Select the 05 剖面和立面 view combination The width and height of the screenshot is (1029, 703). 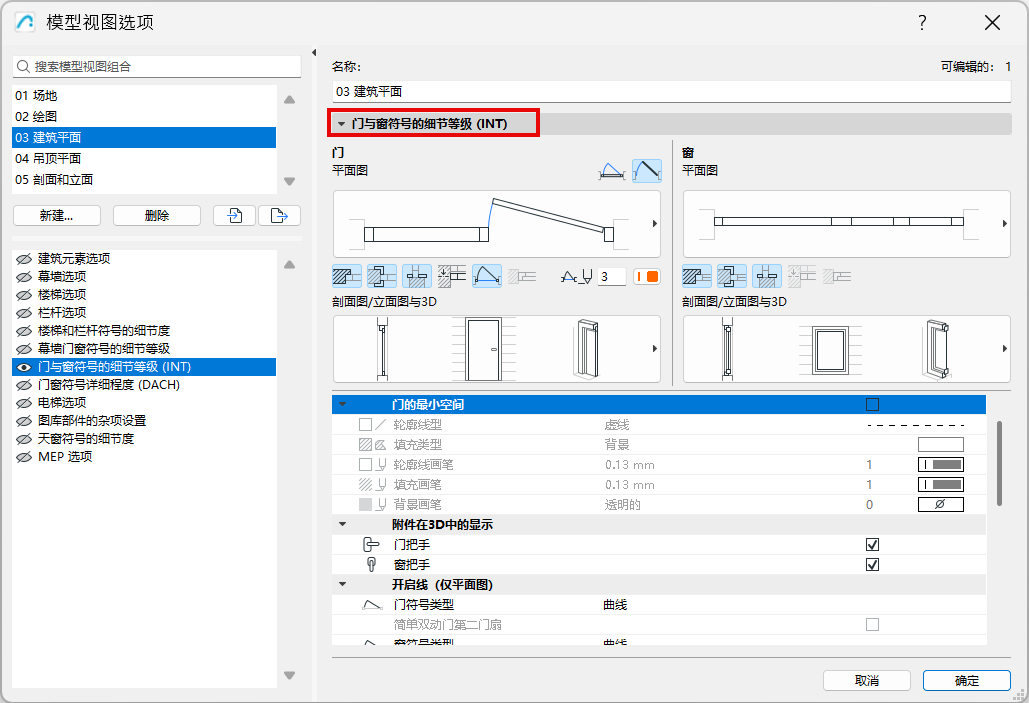coord(144,180)
